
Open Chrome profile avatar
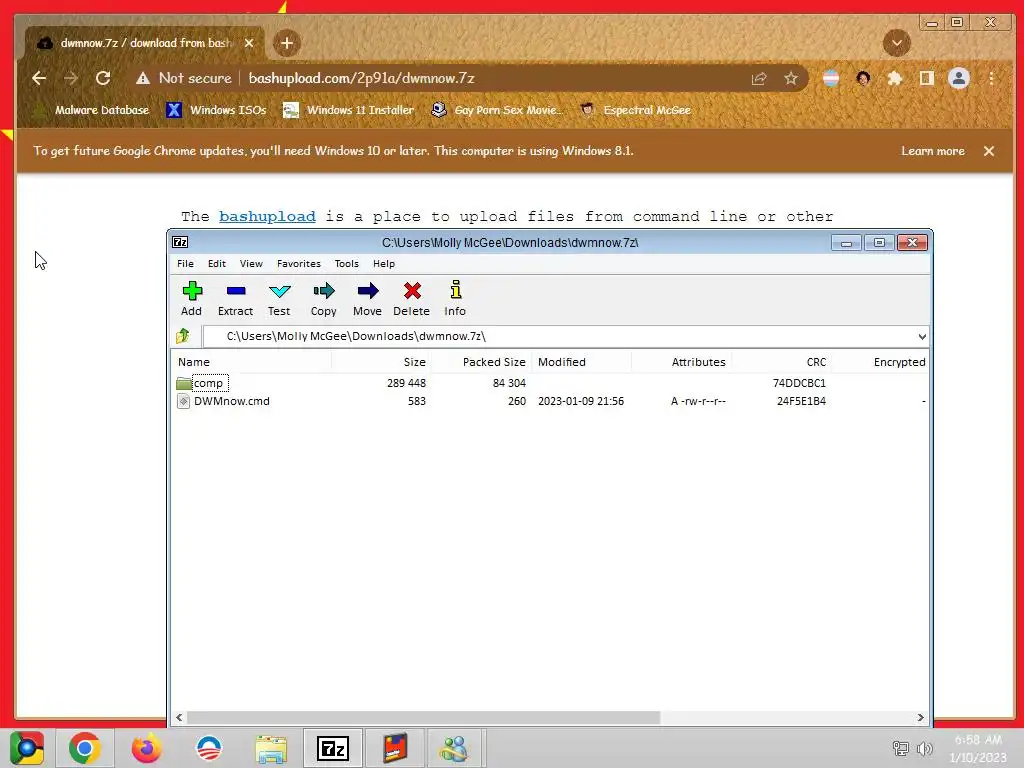pos(959,78)
